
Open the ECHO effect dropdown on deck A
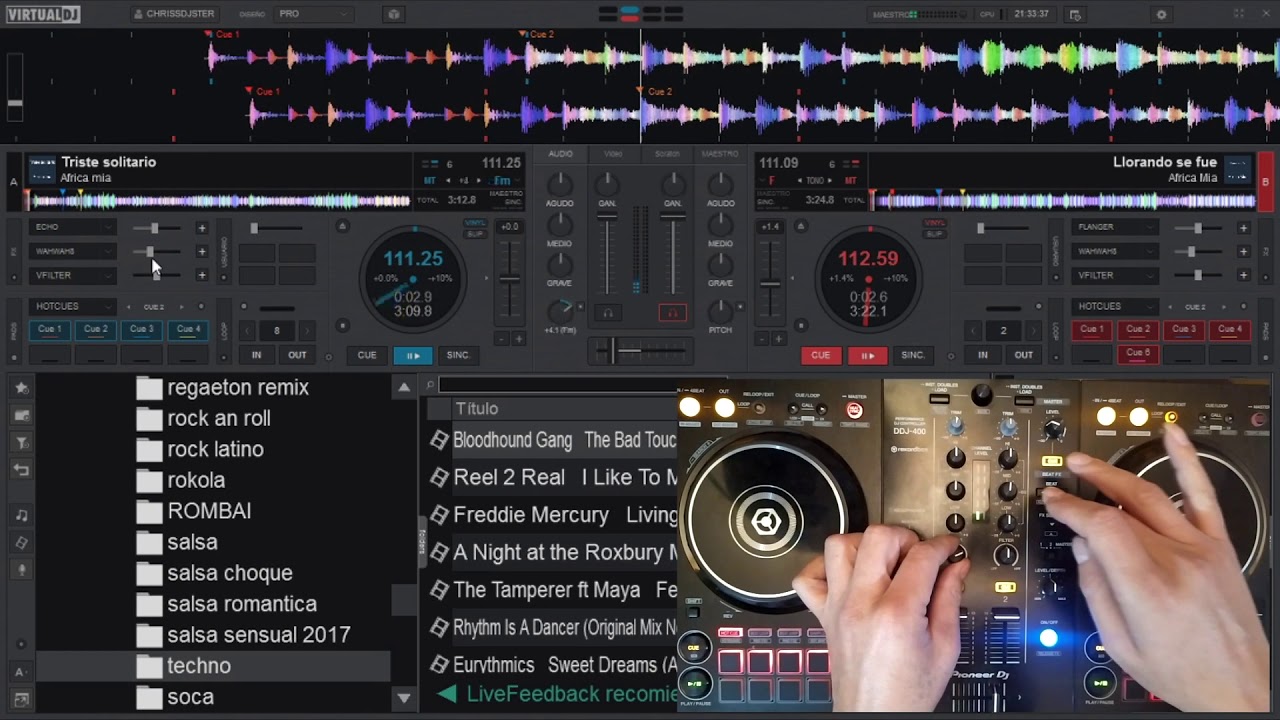(75, 227)
